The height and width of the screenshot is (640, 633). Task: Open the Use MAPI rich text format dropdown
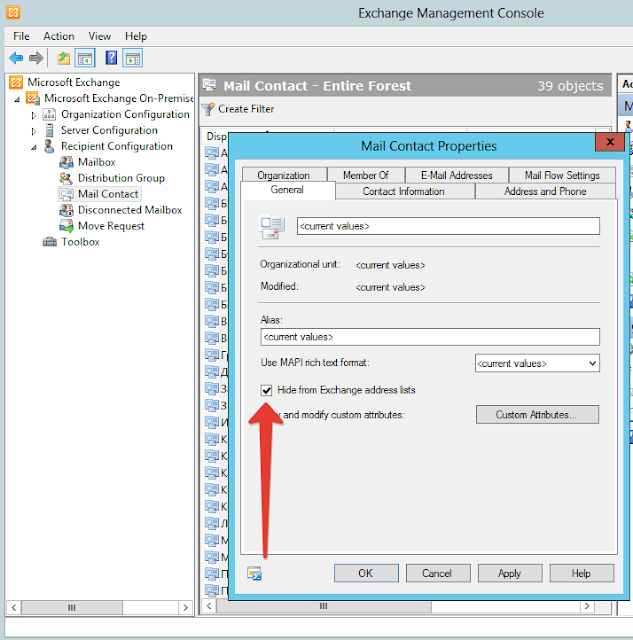tap(537, 363)
